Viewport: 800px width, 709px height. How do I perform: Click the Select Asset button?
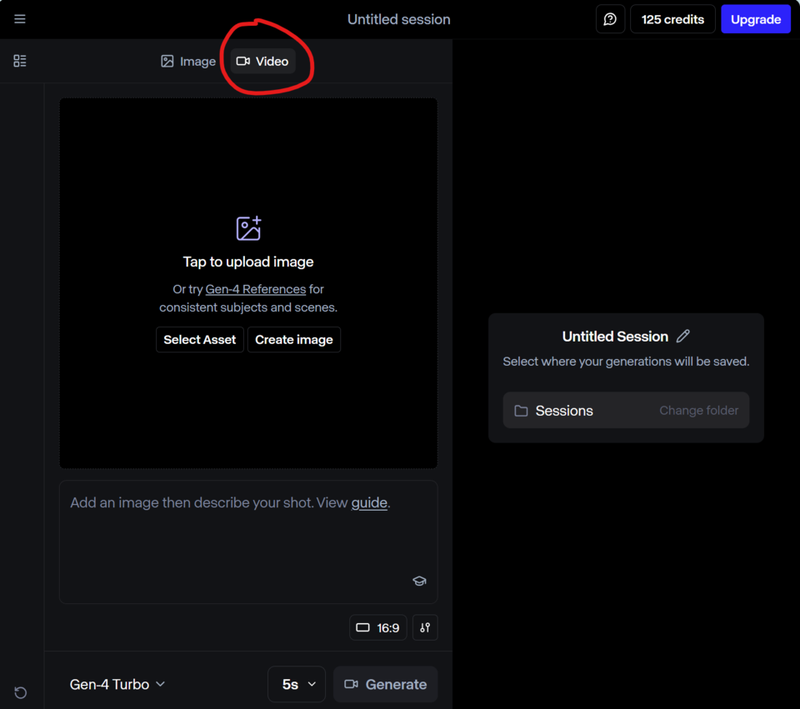[199, 340]
